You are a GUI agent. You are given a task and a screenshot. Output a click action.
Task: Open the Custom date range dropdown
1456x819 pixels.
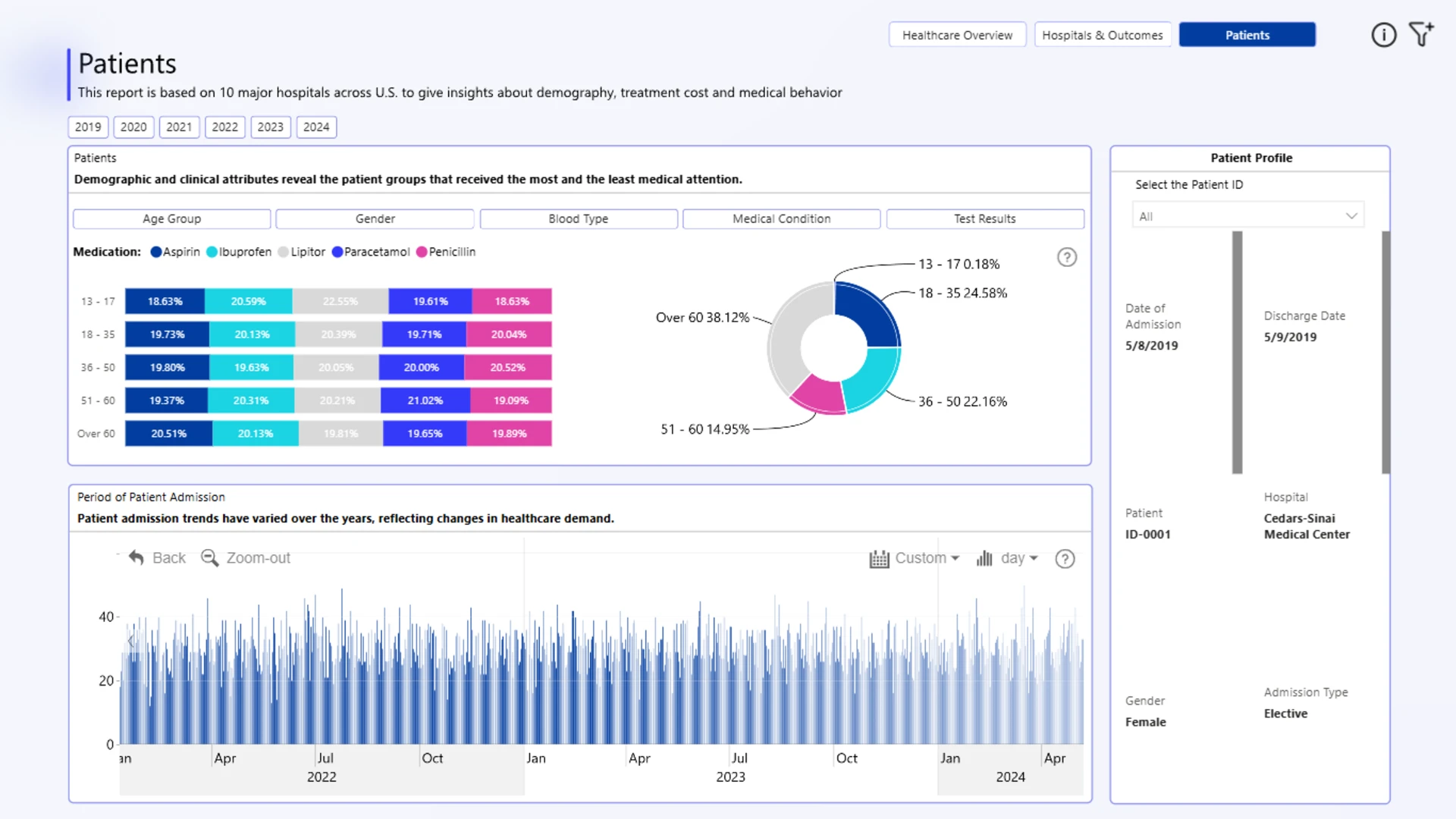click(x=955, y=559)
